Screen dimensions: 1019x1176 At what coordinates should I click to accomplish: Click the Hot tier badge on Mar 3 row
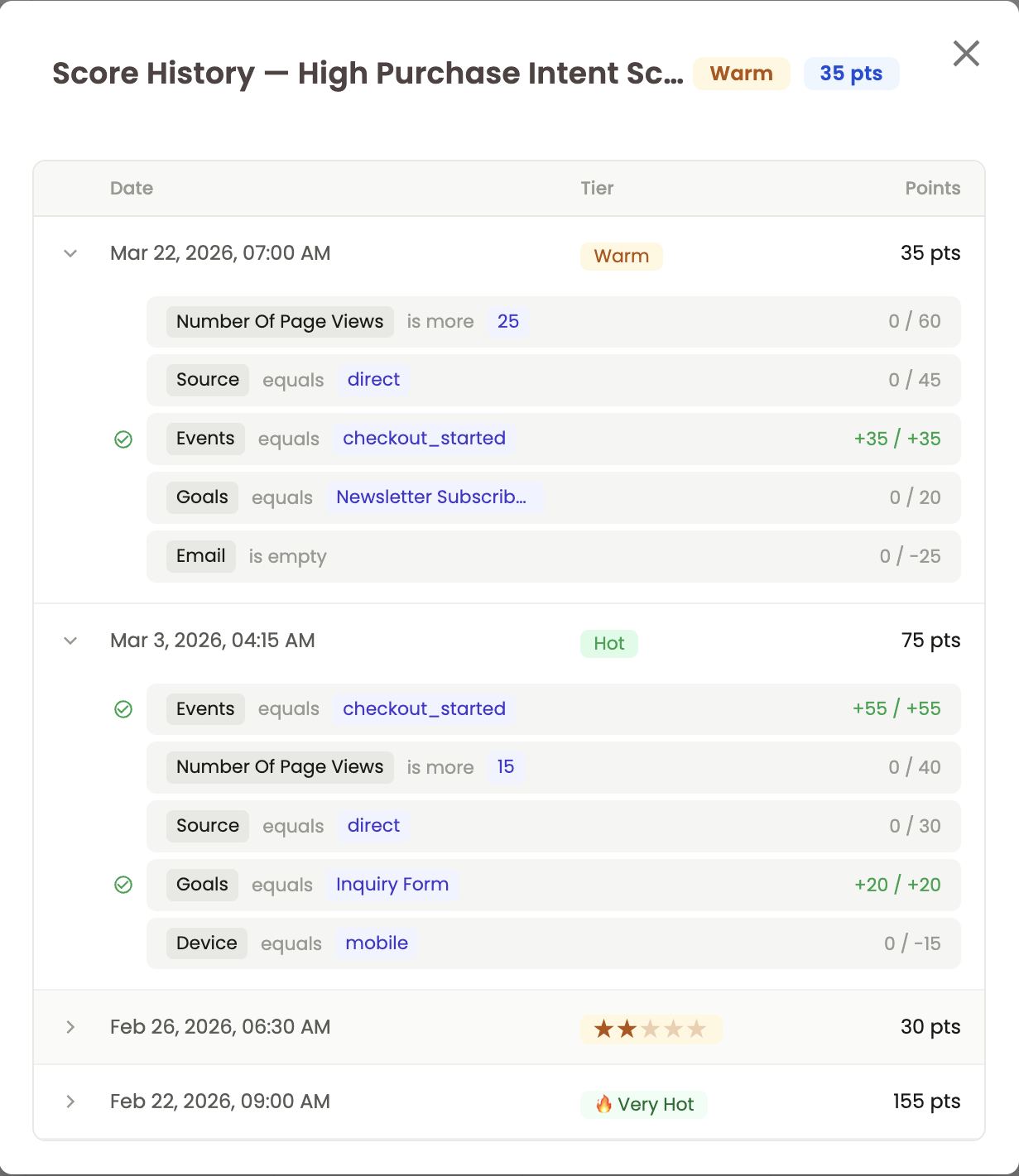[608, 643]
